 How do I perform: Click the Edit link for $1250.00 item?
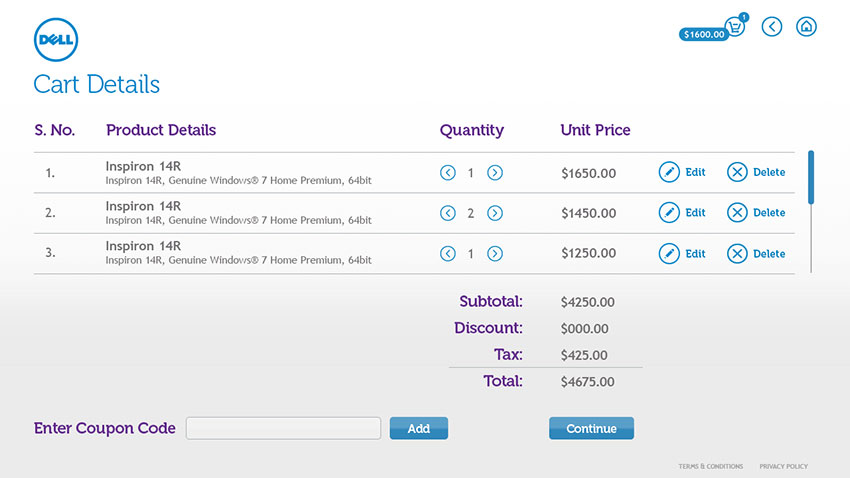pos(695,254)
